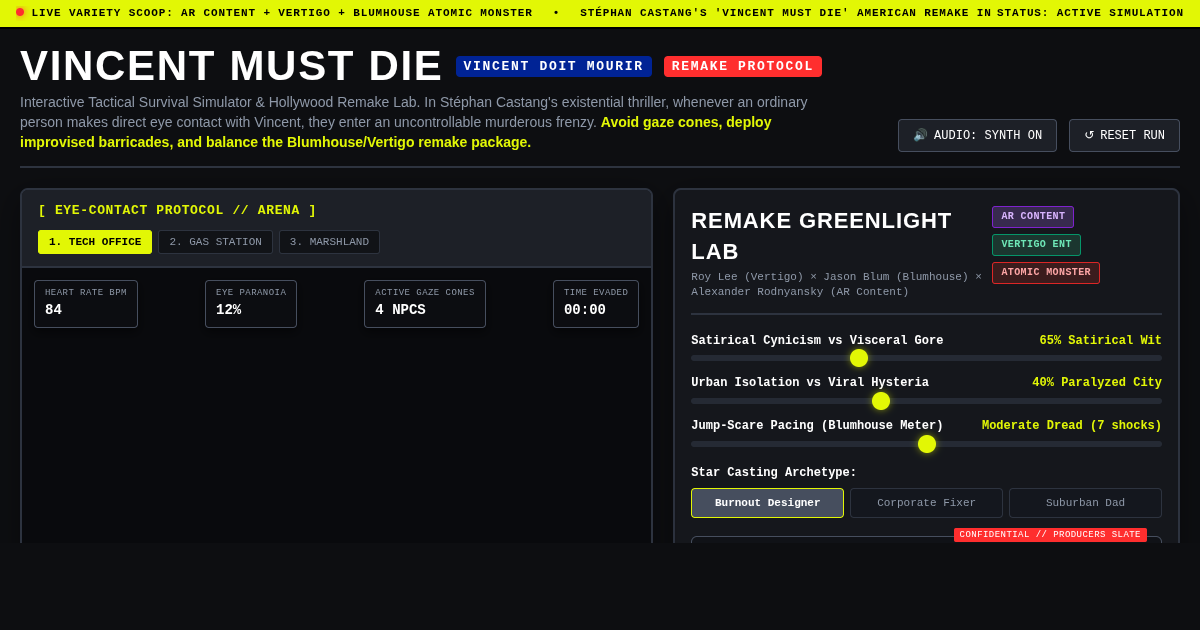The image size is (1200, 630).
Task: Click the 40% Paralyzed City value
Action: pos(1097,383)
